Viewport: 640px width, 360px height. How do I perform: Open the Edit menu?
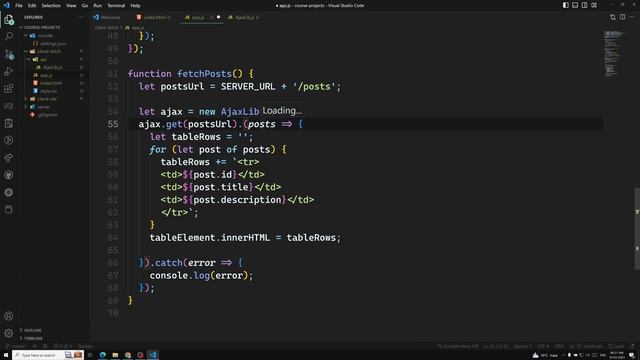[x=32, y=6]
